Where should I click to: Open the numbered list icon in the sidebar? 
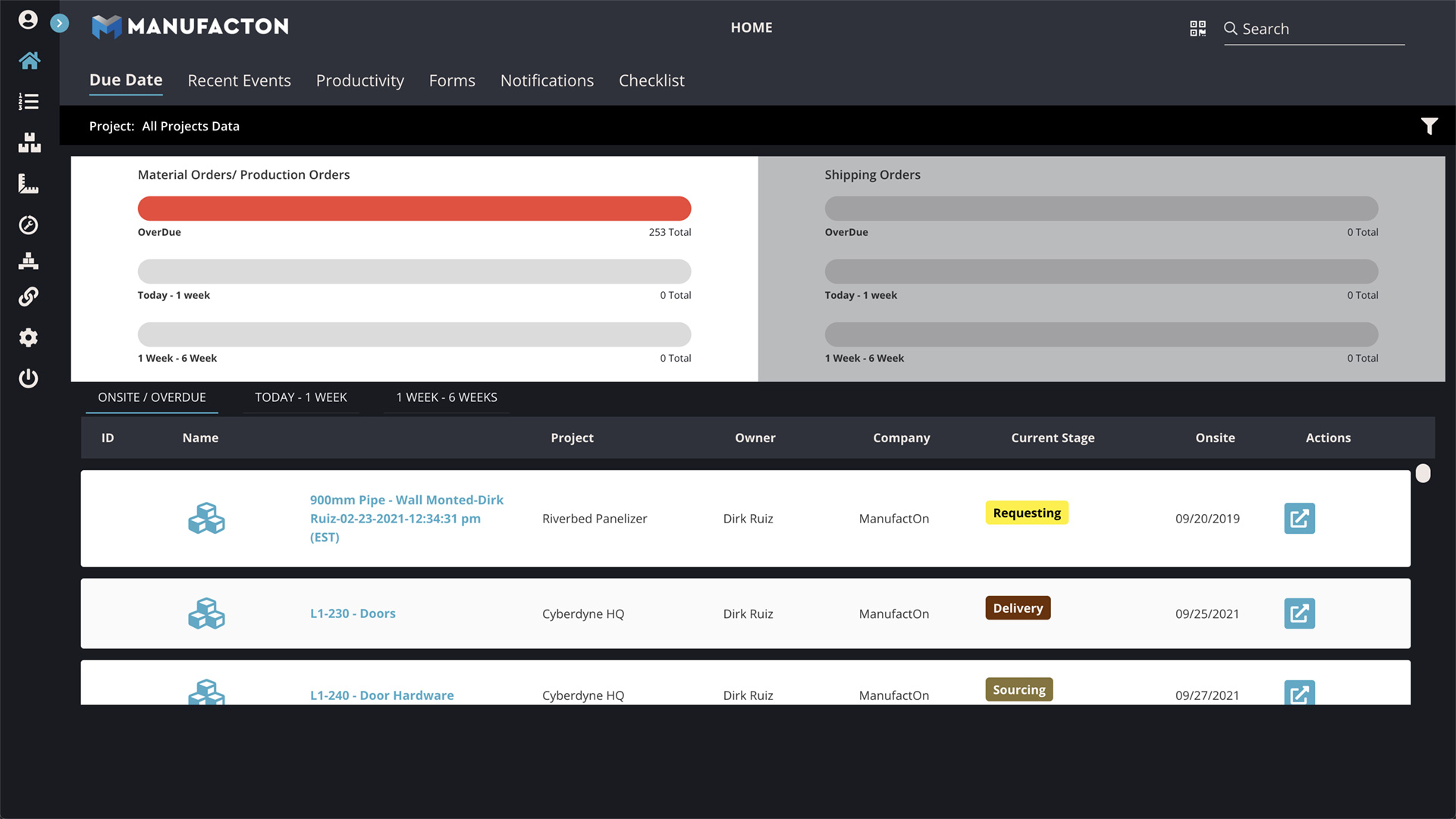coord(29,102)
